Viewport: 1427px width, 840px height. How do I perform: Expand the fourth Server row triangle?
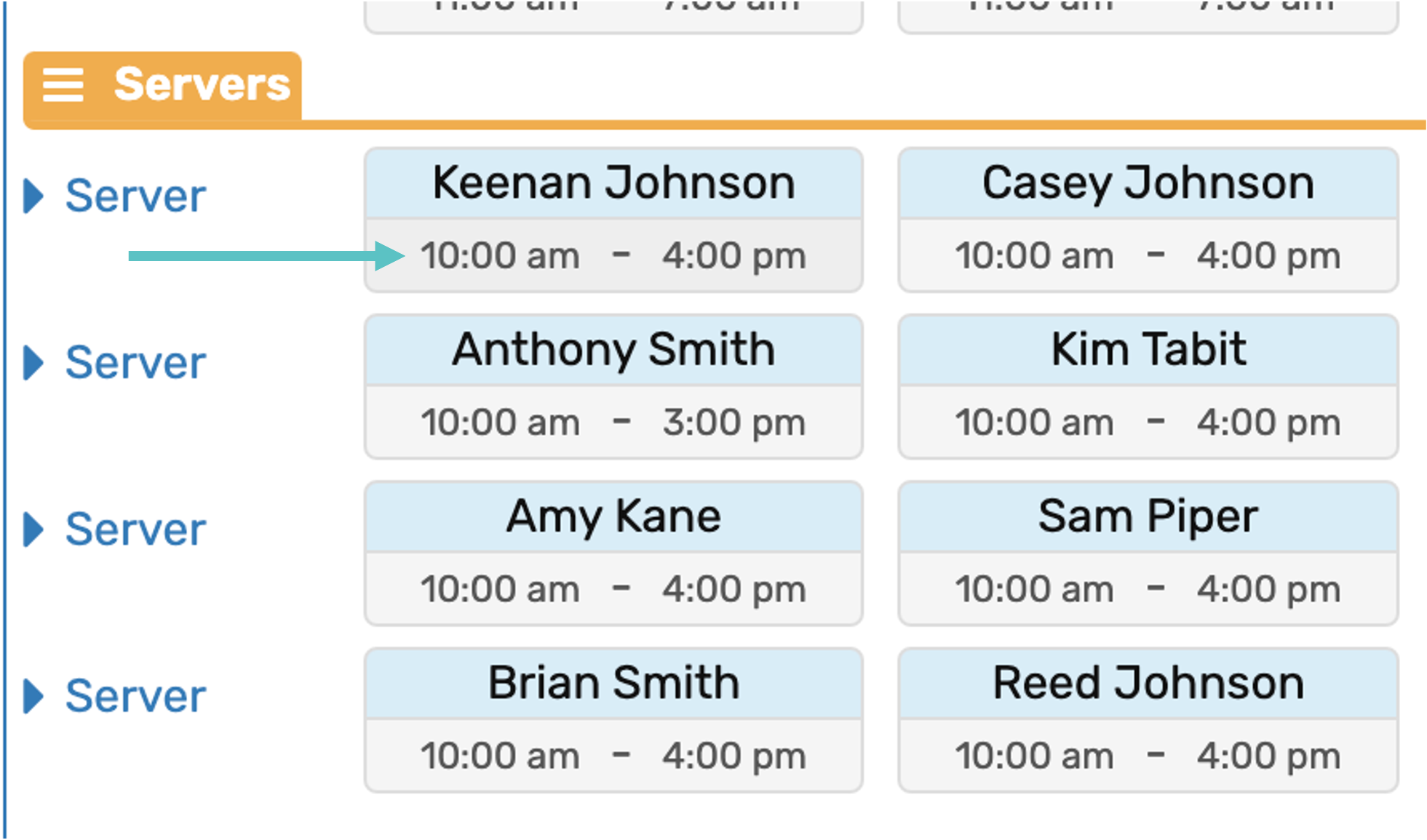33,696
